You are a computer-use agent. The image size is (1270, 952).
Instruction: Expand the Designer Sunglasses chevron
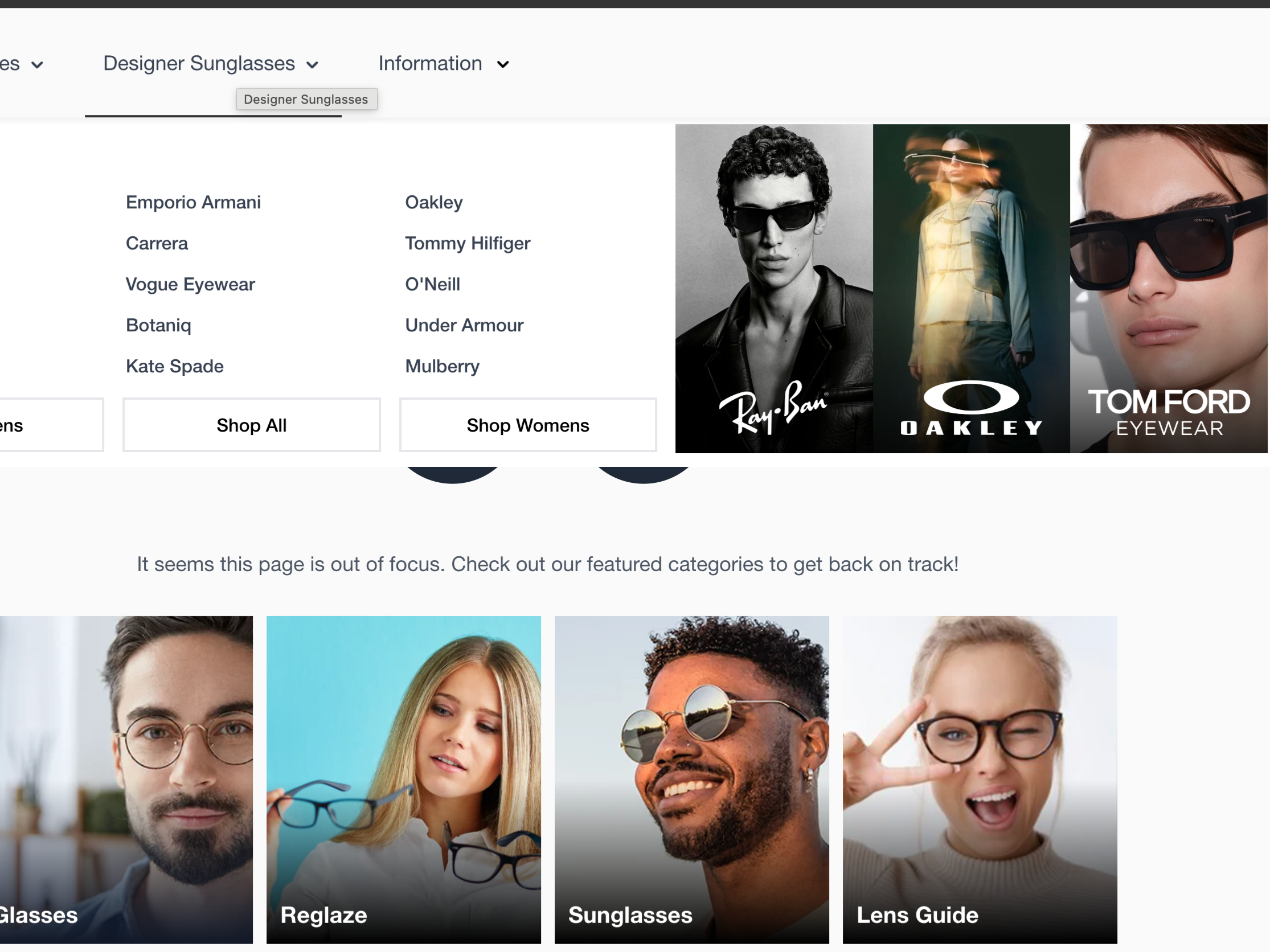click(312, 65)
